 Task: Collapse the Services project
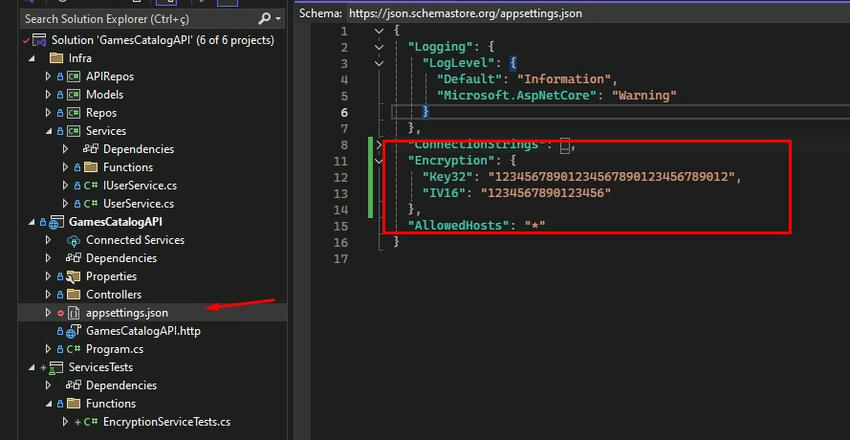[48, 131]
